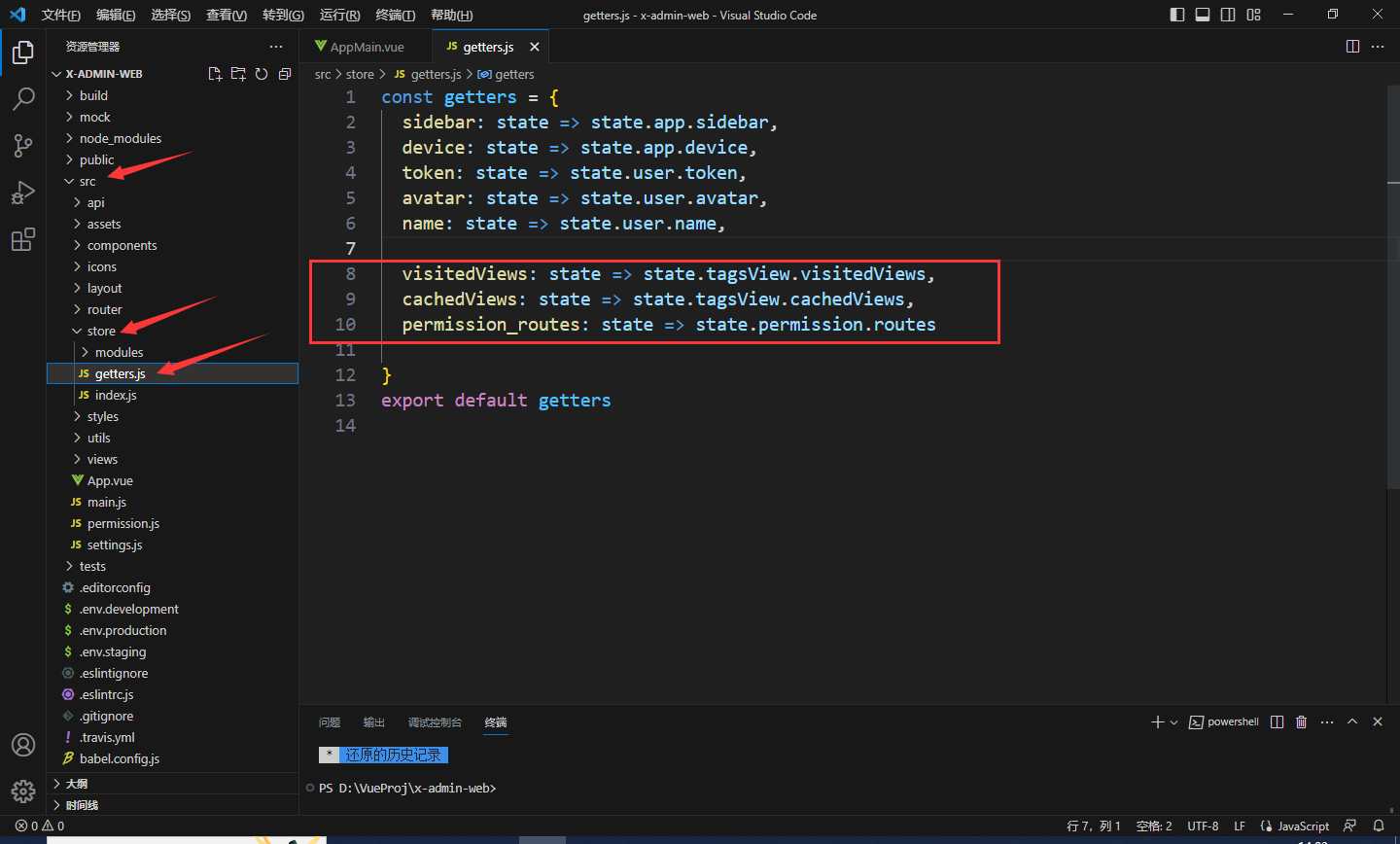Switch to the 输出 panel tab
This screenshot has width=1400, height=844.
pyautogui.click(x=374, y=722)
